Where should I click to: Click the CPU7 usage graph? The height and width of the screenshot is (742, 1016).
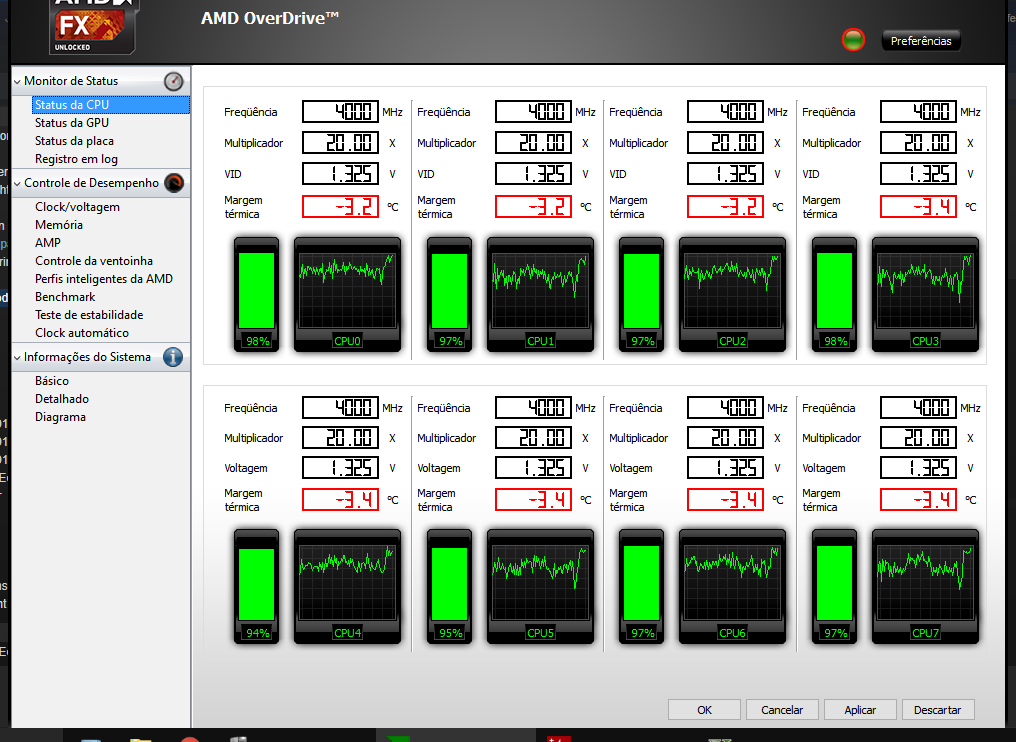coord(925,586)
